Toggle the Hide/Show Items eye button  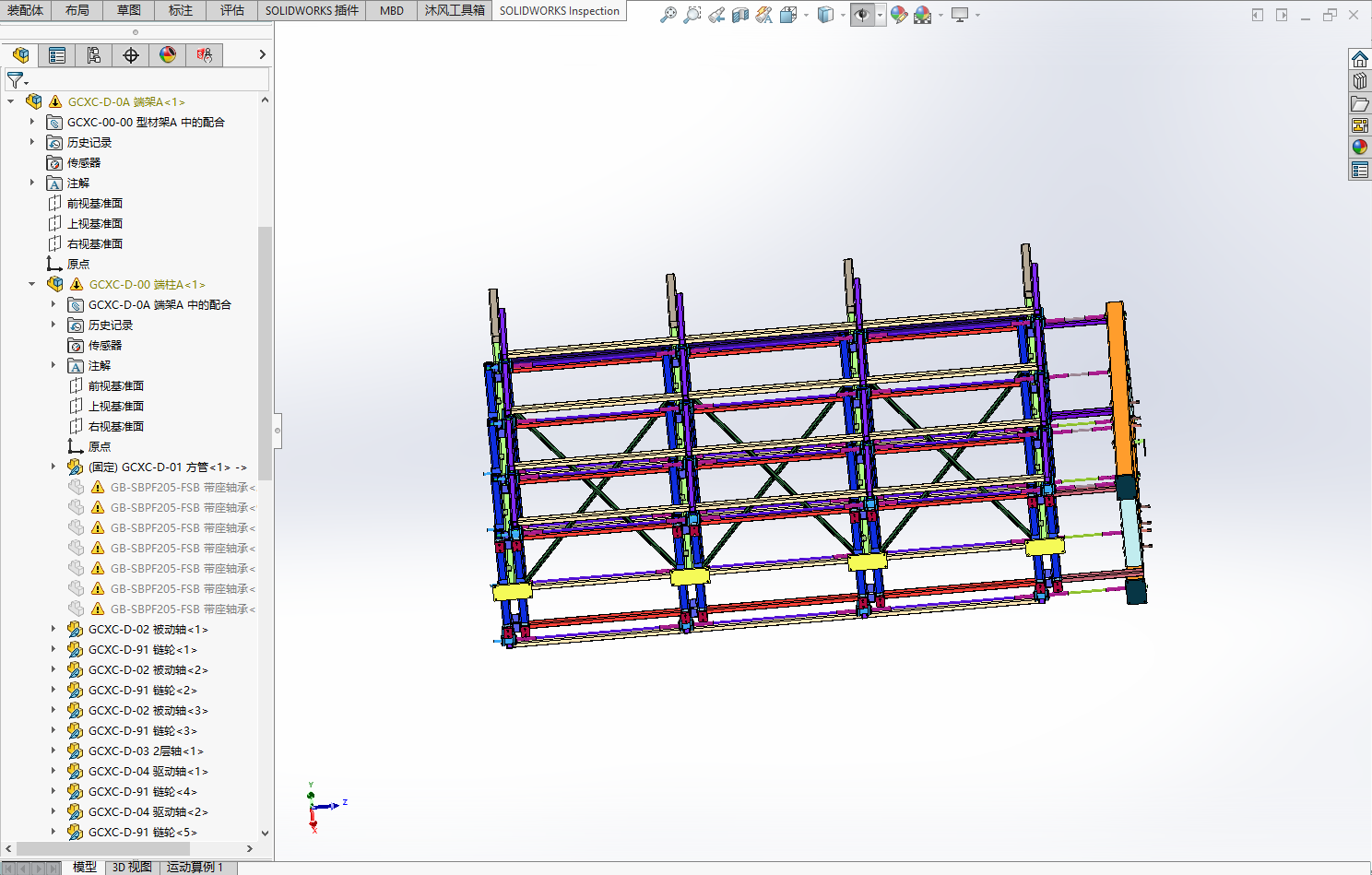click(862, 15)
